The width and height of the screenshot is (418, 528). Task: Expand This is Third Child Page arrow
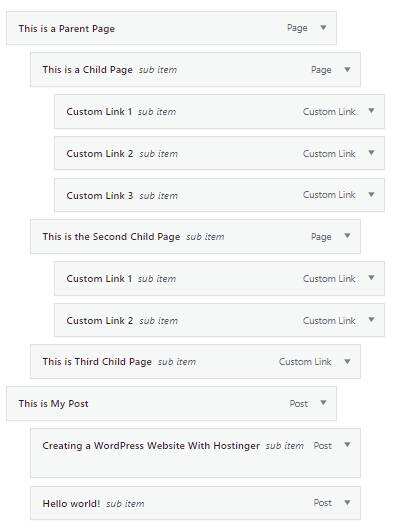click(347, 361)
